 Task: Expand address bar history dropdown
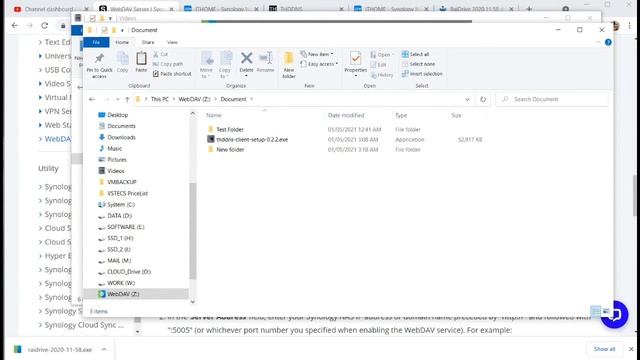coord(467,99)
